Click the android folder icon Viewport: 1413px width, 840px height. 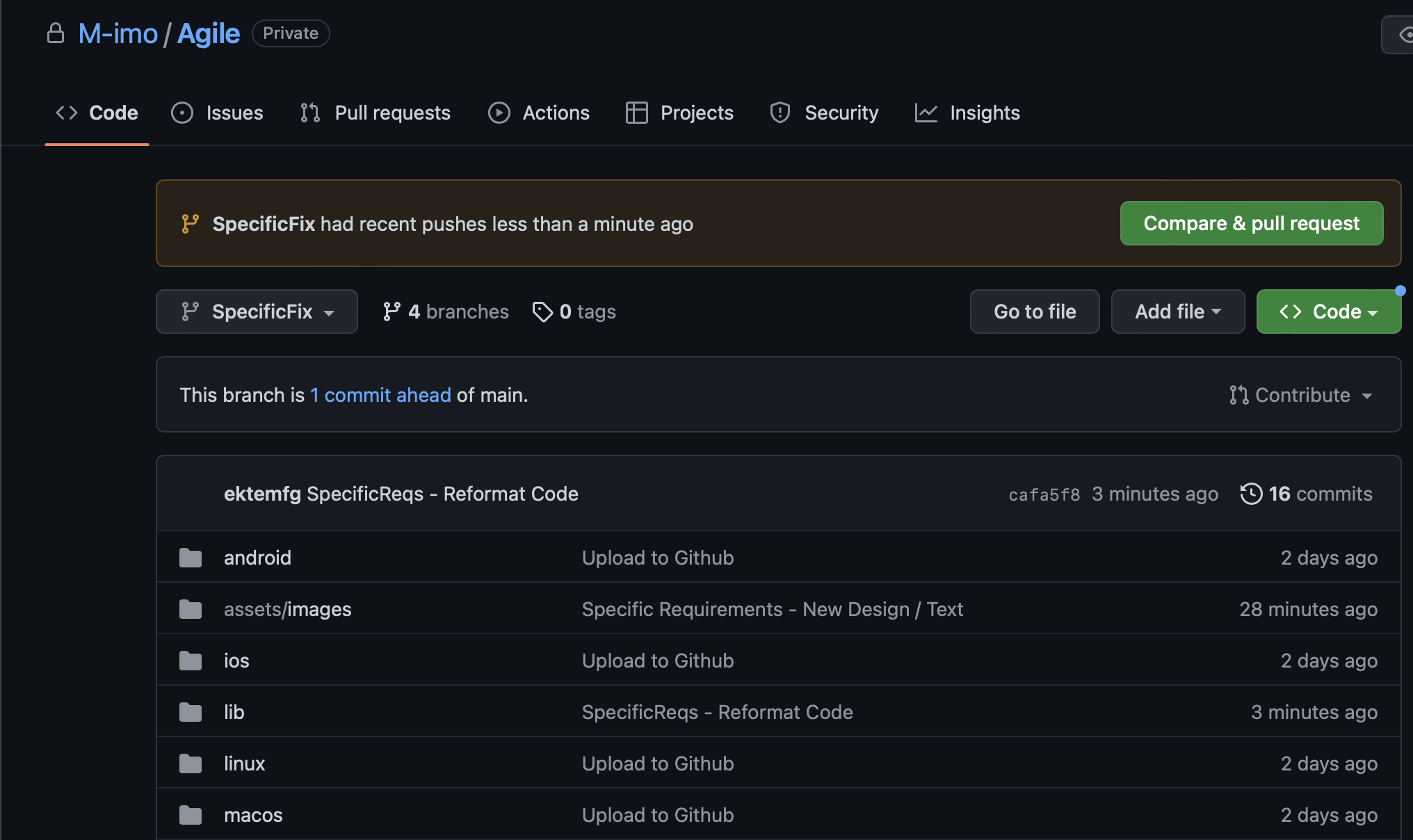point(191,558)
